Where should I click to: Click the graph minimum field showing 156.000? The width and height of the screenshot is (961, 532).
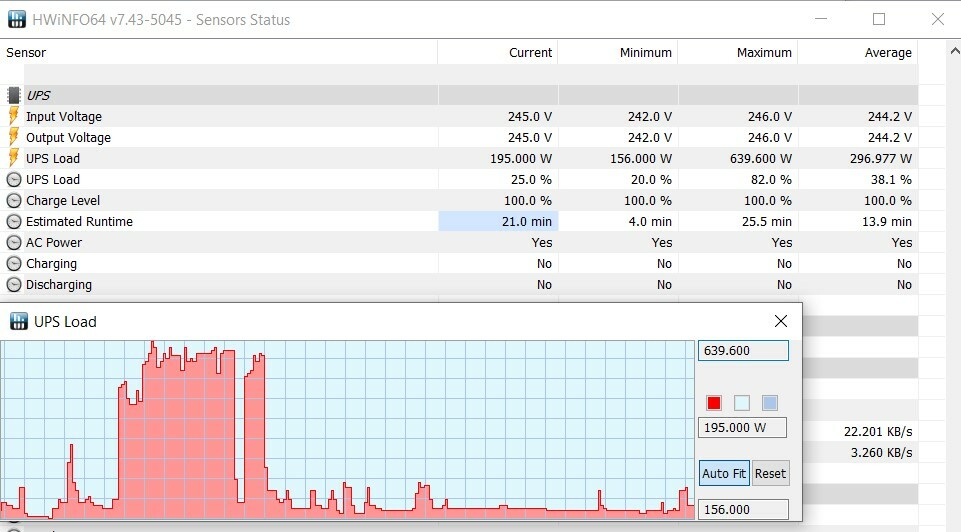pos(743,509)
